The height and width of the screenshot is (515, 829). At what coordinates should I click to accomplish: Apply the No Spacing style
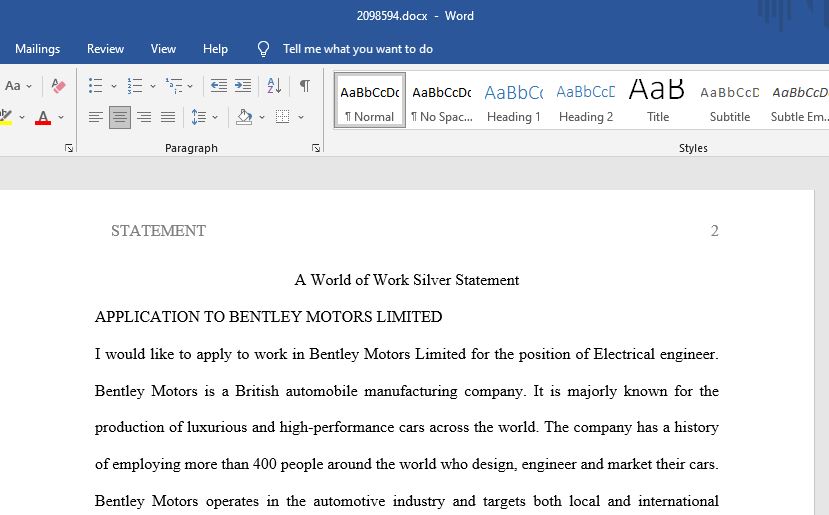(x=441, y=100)
